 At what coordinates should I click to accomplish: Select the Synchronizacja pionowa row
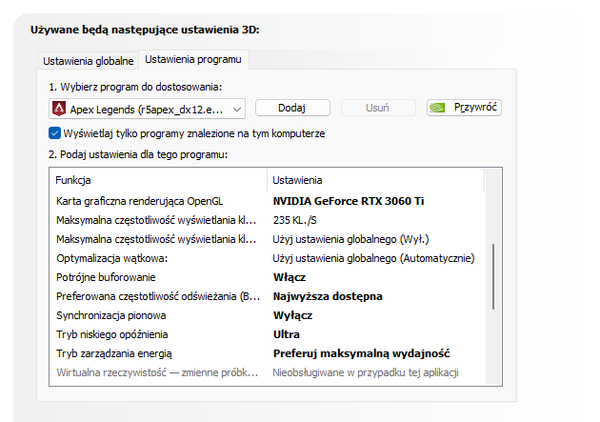coord(267,316)
